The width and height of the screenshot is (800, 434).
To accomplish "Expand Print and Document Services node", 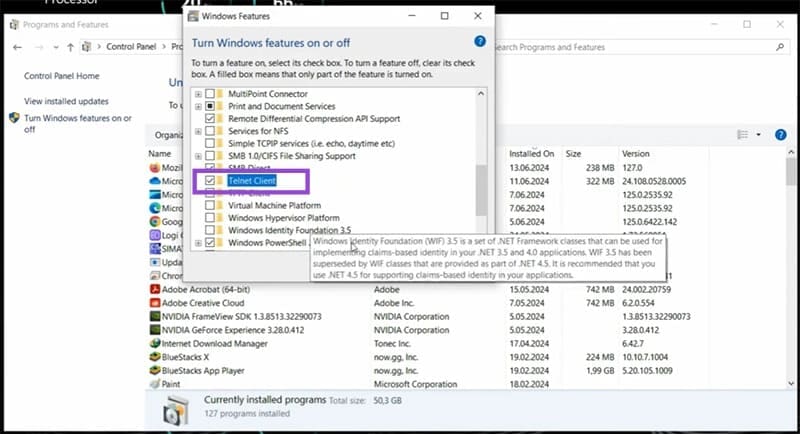I will pos(198,106).
